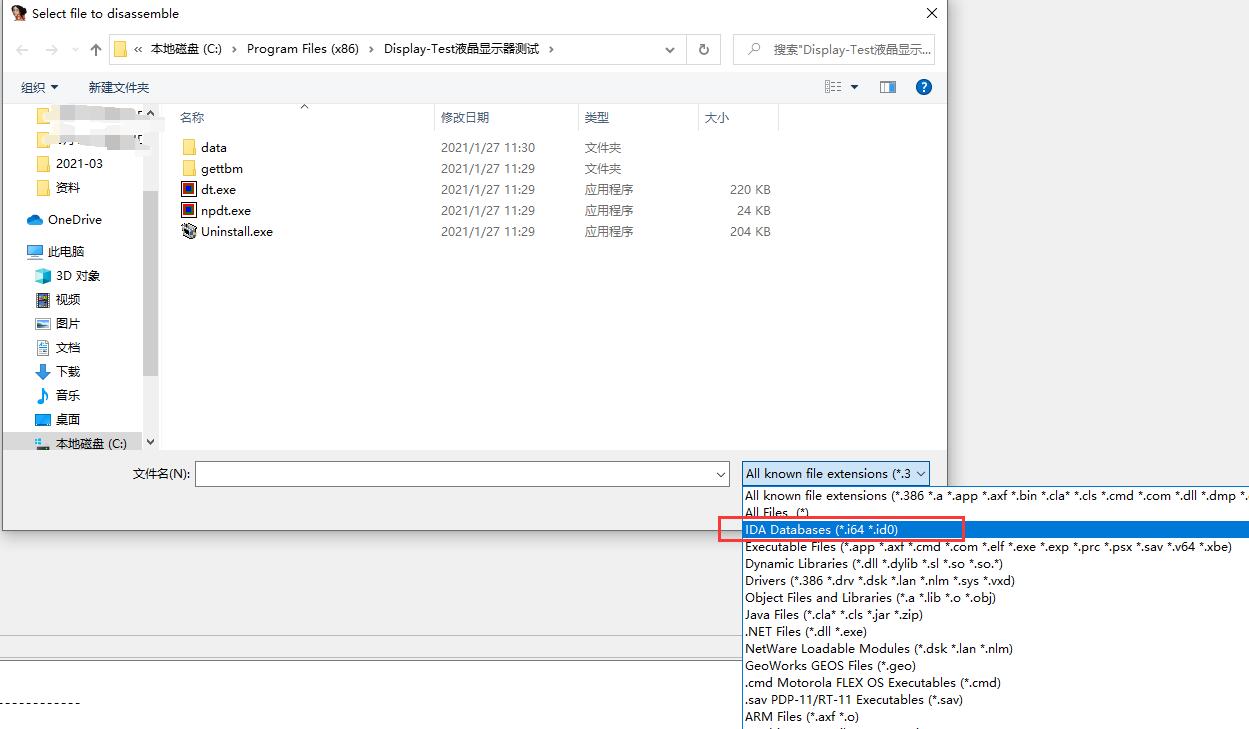Click 资料 folder in sidebar

point(67,187)
